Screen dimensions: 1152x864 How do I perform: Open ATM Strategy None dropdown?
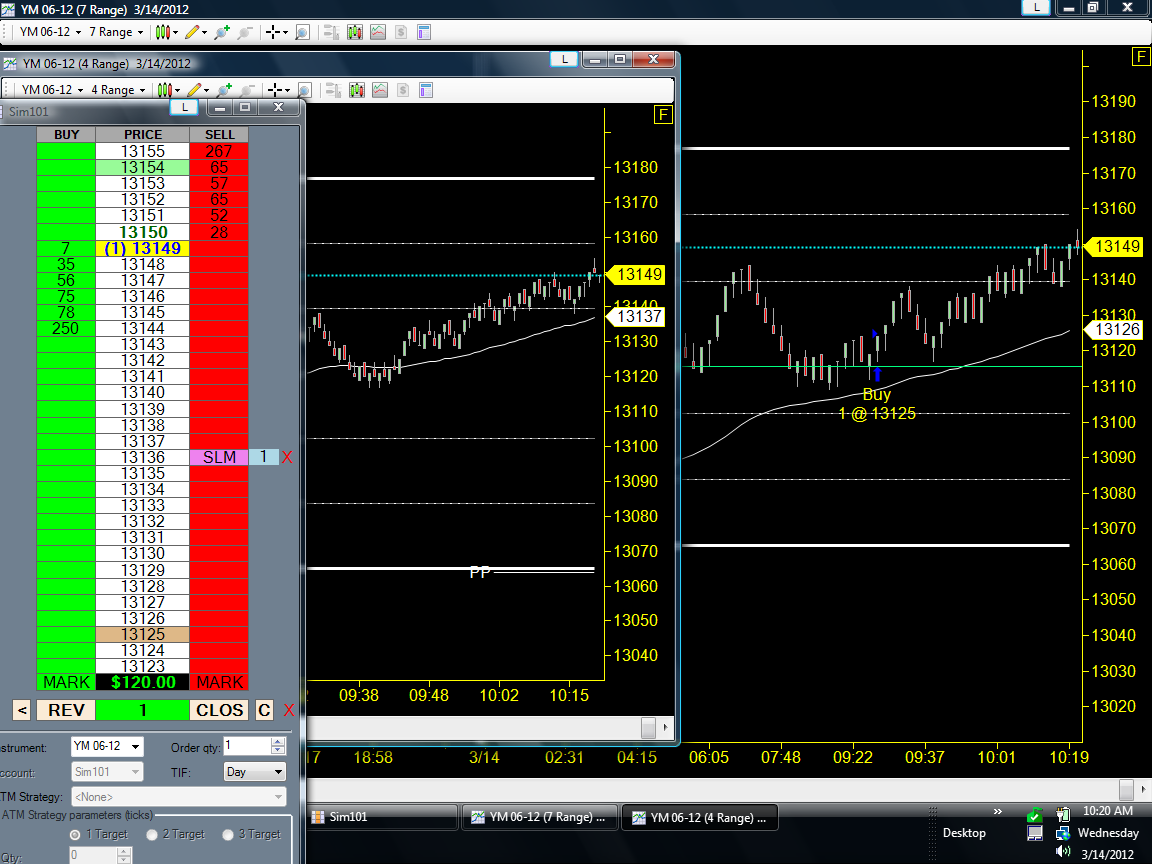click(x=179, y=796)
